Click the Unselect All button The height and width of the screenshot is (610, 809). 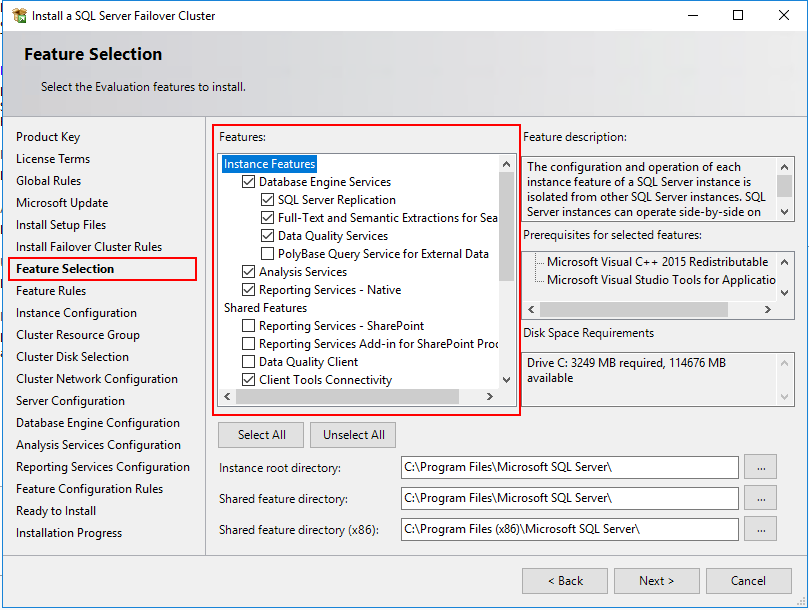point(353,435)
